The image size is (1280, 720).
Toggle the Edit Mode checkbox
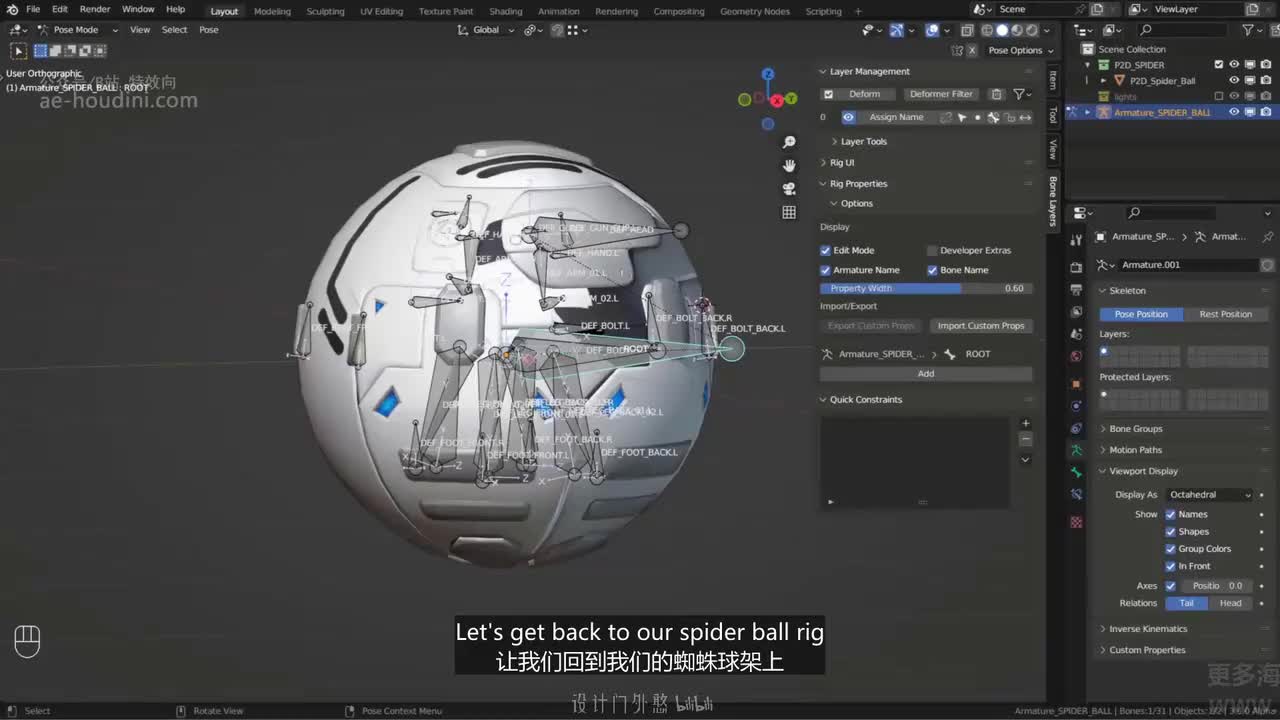click(x=826, y=250)
